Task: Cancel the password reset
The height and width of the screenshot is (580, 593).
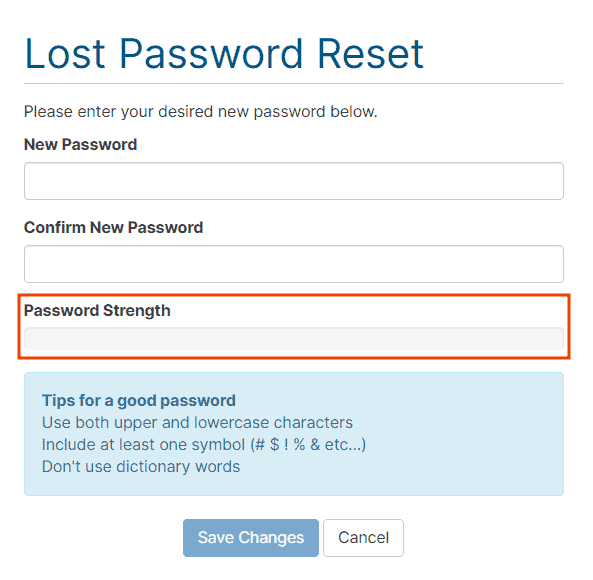Action: tap(363, 538)
